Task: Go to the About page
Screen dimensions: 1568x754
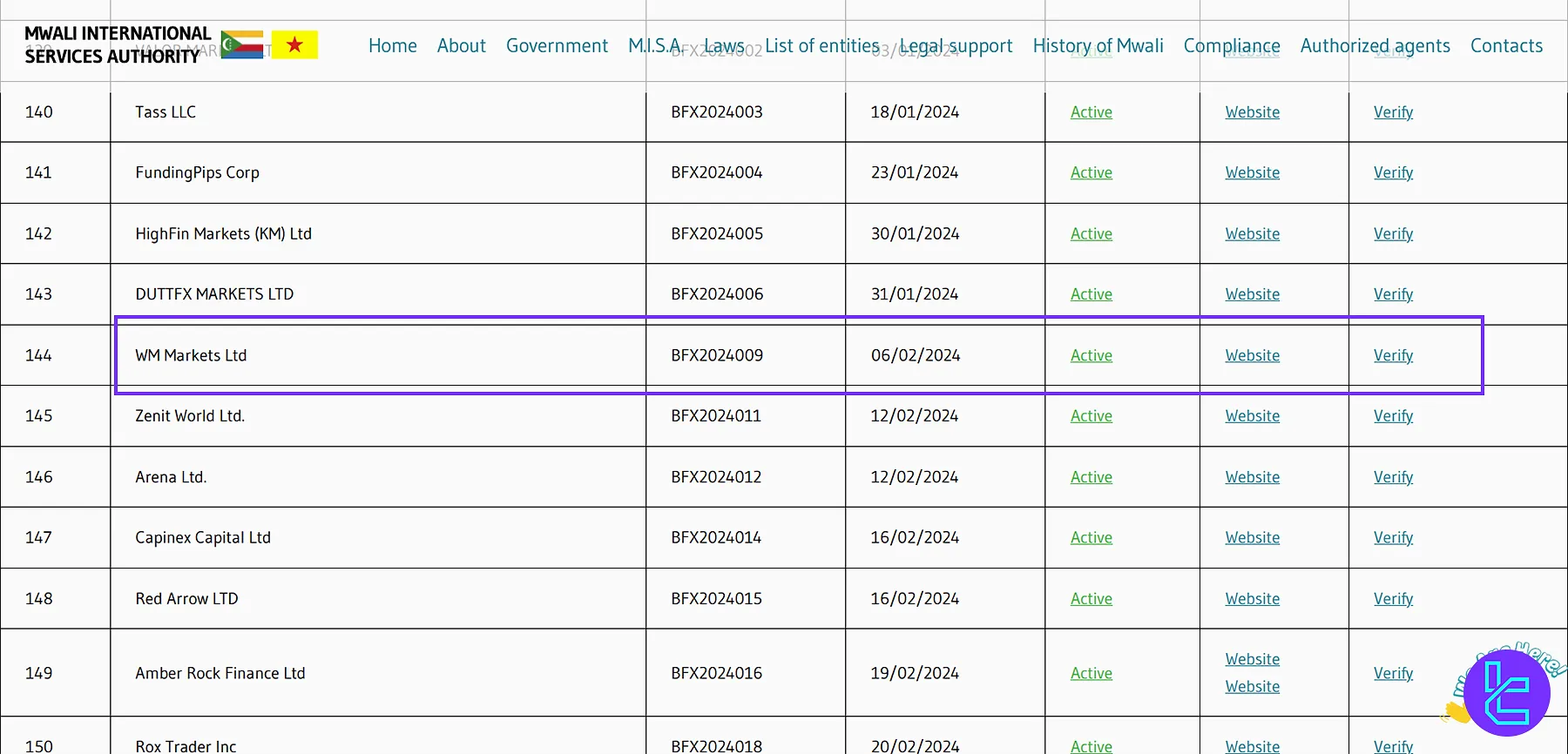Action: click(x=461, y=45)
